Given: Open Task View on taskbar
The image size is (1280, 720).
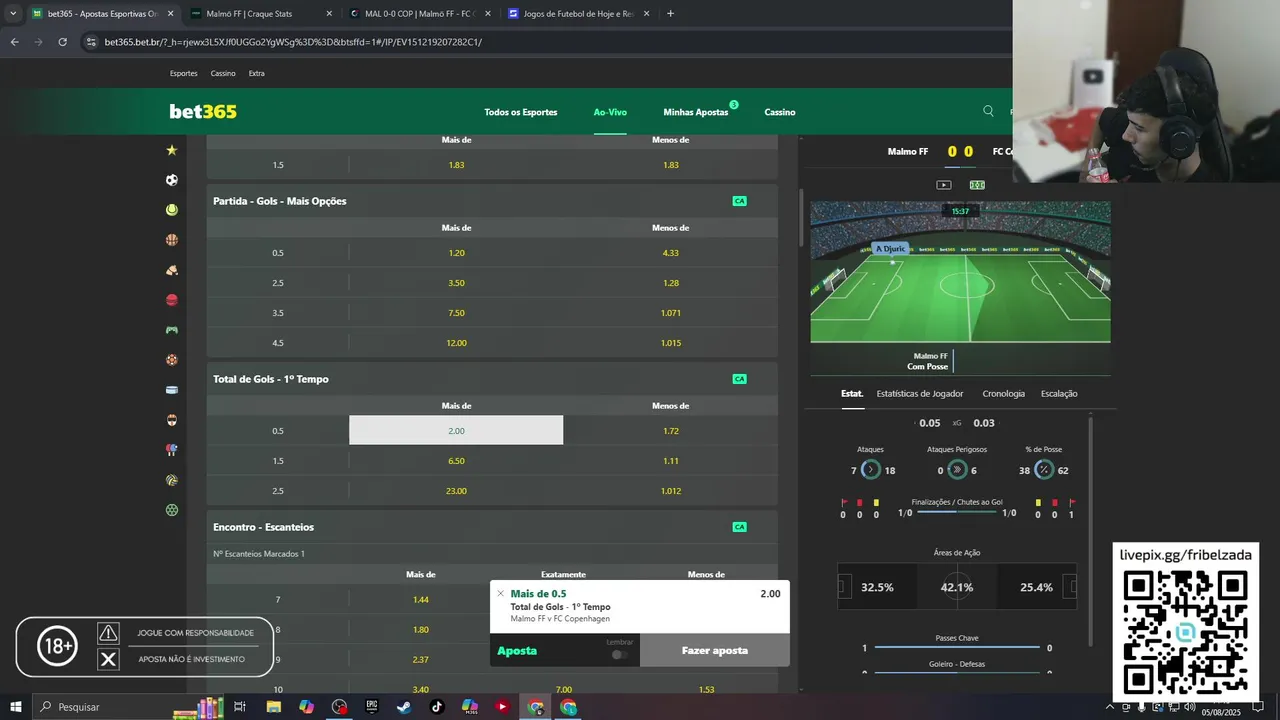Looking at the screenshot, I should coord(240,707).
